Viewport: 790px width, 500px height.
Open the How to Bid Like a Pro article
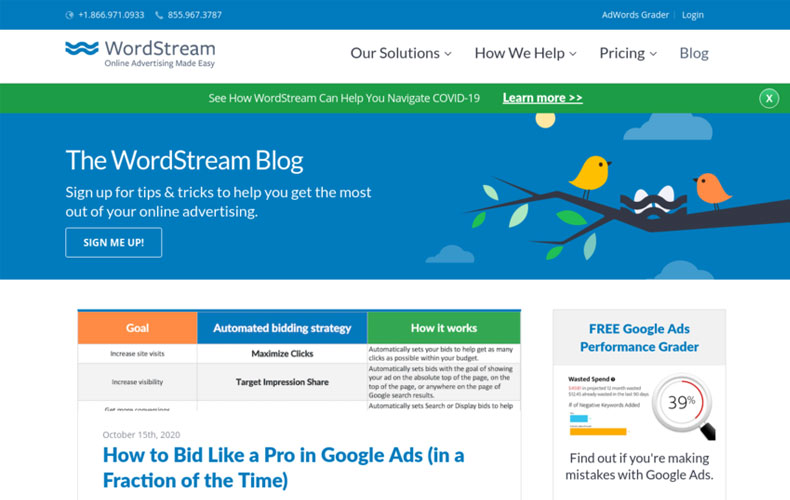coord(283,468)
